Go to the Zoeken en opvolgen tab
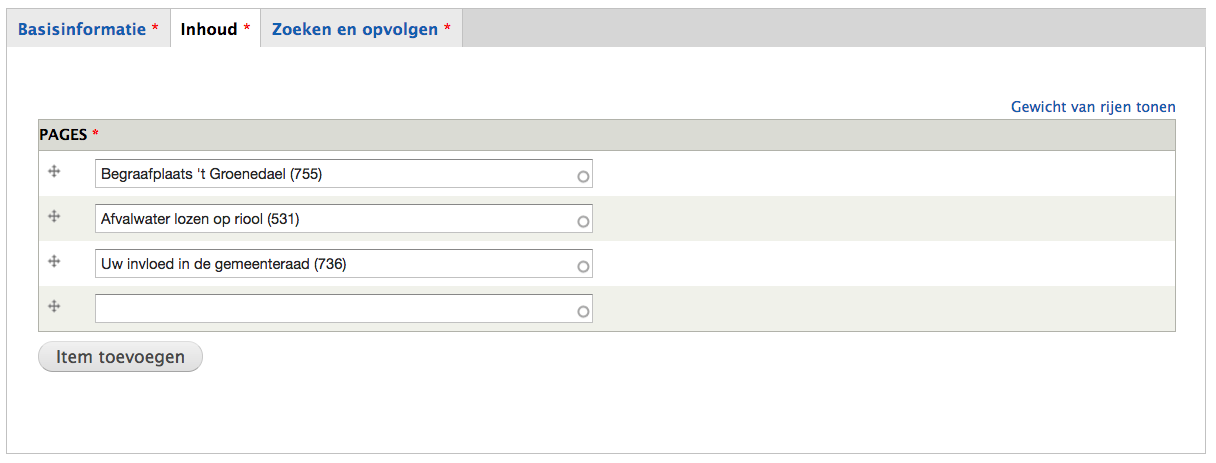This screenshot has height=463, width=1216. point(361,29)
